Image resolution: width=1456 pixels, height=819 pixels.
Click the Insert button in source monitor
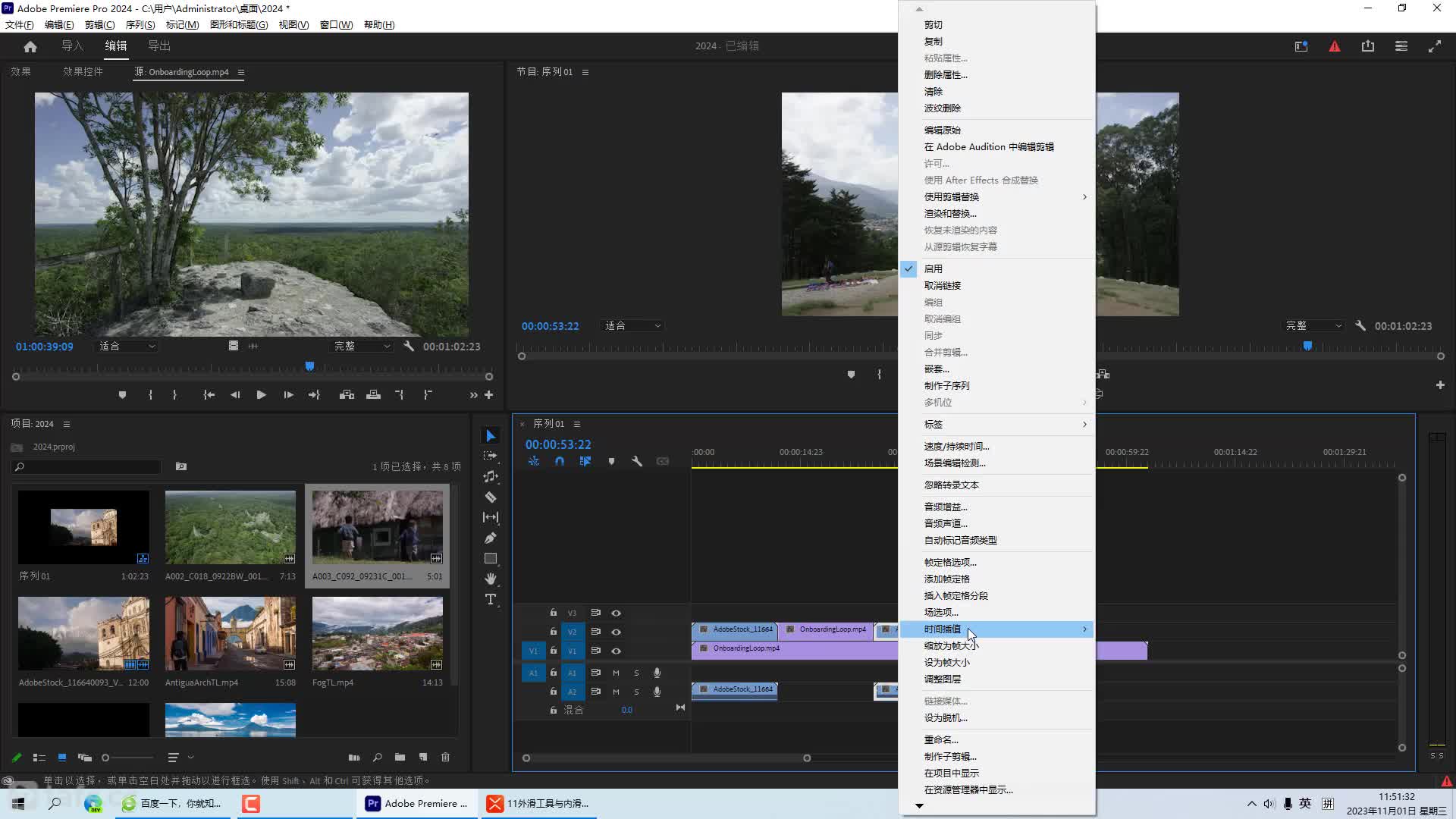347,394
